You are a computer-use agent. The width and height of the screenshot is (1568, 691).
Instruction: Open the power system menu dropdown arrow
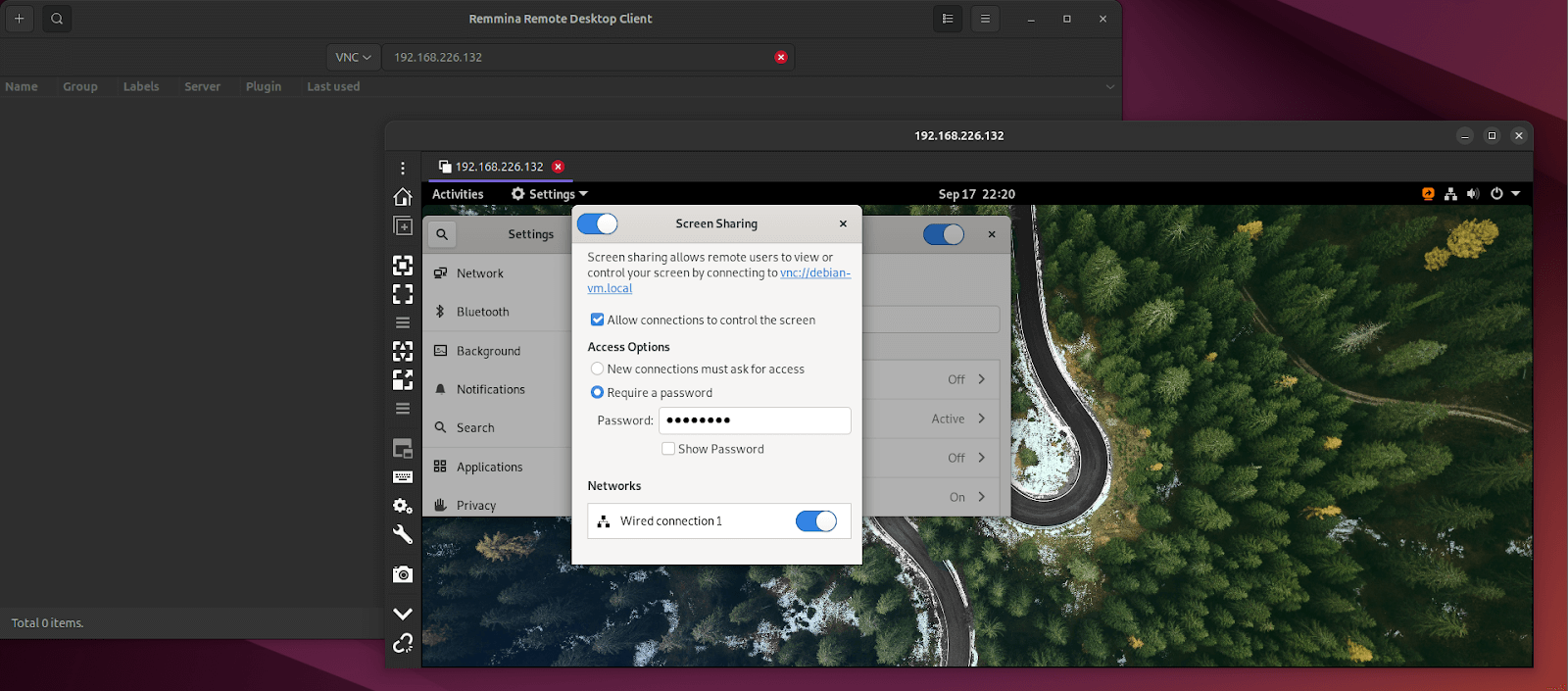(1515, 194)
